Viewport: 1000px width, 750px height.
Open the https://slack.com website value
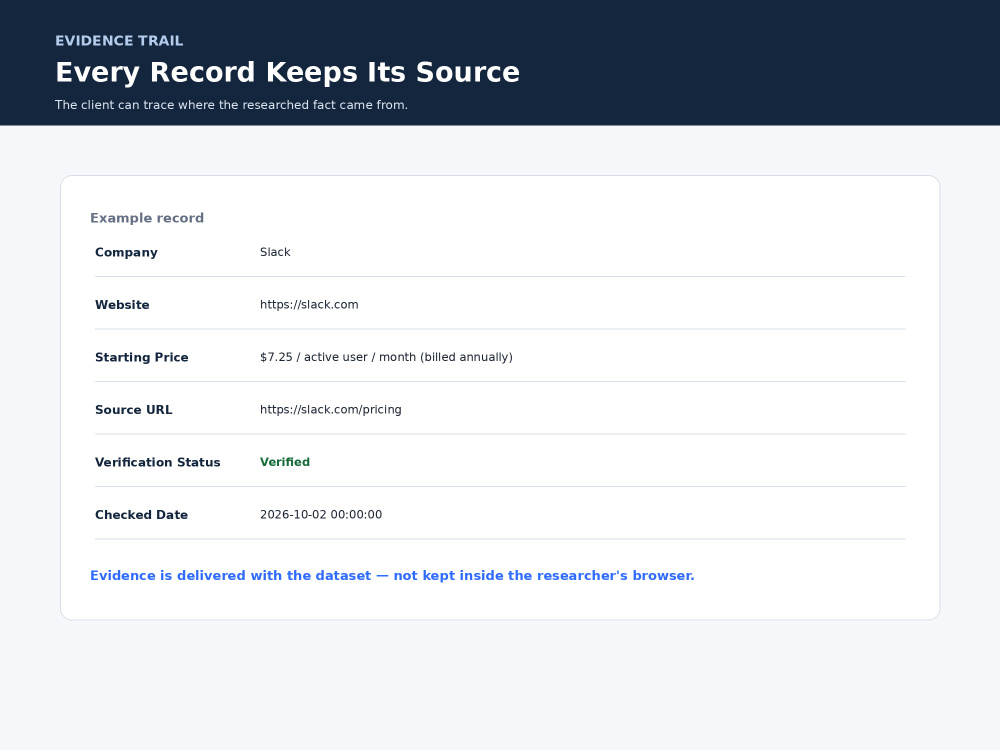[309, 305]
